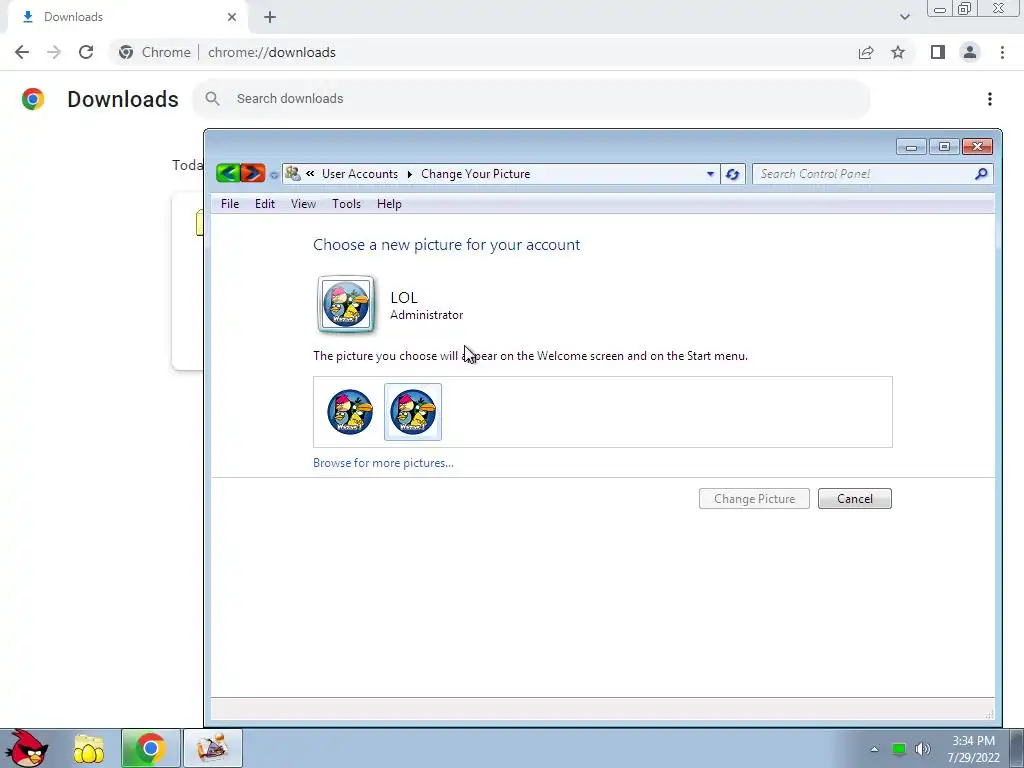Click Chrome back navigation arrow

[x=22, y=52]
